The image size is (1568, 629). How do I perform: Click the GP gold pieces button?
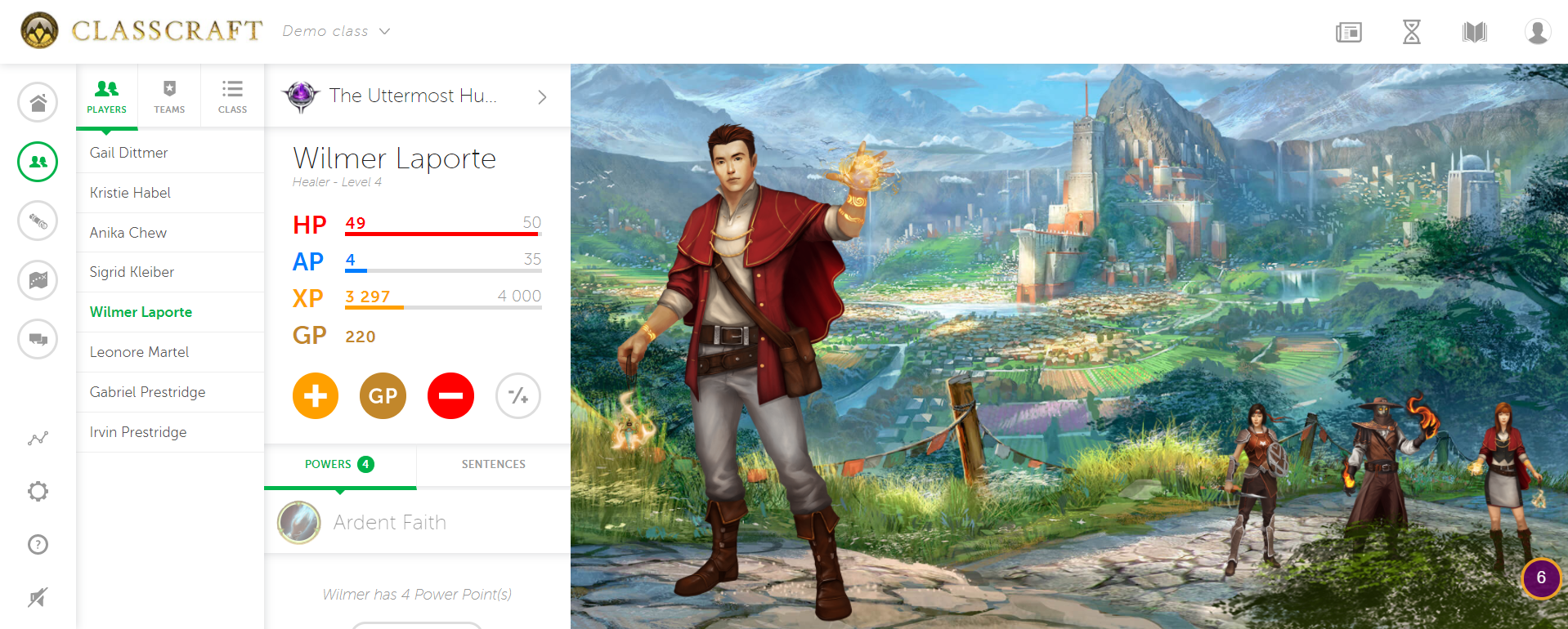click(x=383, y=396)
